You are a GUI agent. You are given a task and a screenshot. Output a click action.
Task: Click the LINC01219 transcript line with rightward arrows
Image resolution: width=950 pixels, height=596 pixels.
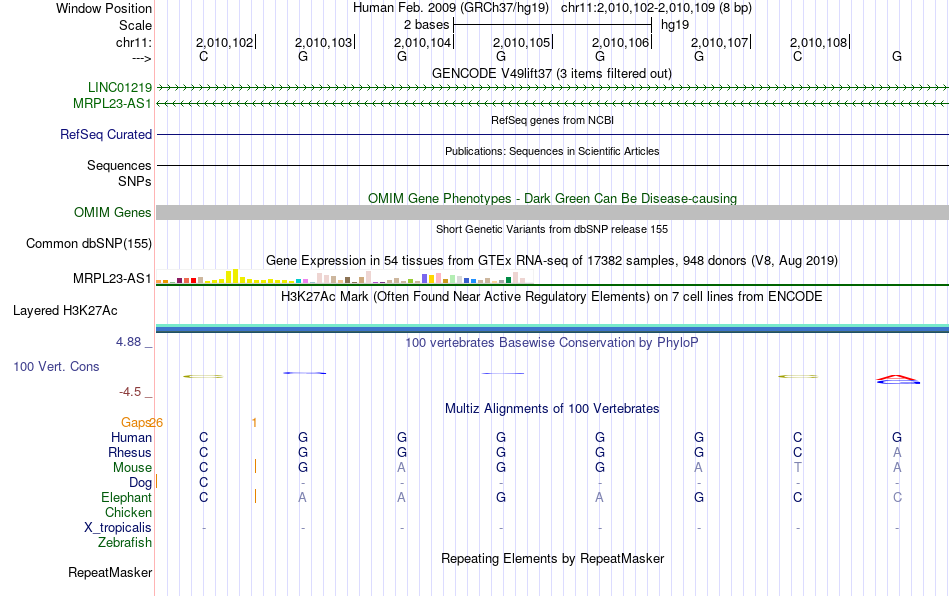(553, 88)
